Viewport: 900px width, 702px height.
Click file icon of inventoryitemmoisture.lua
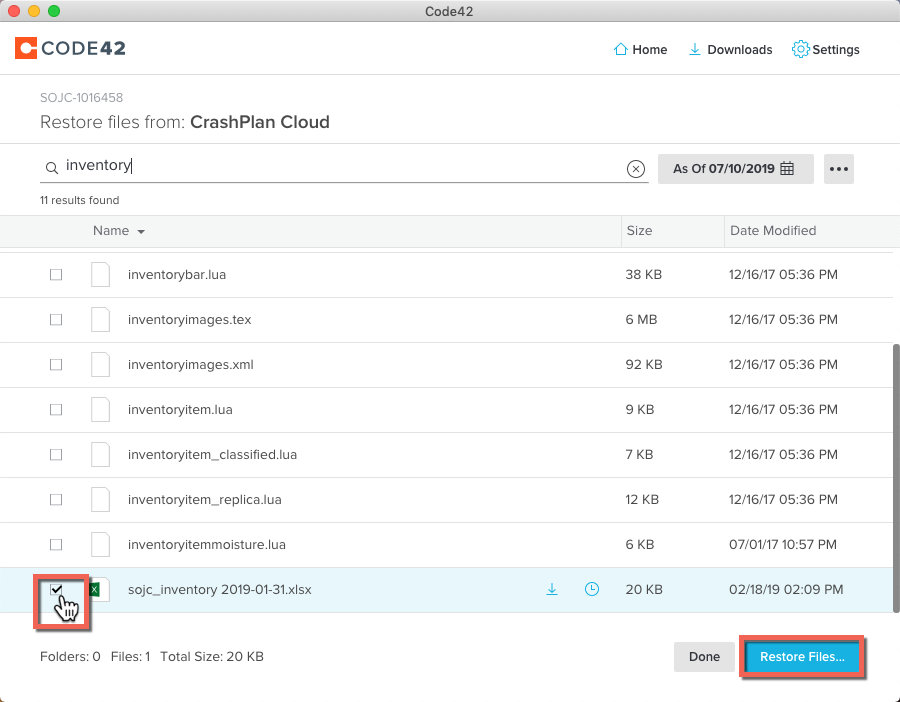100,544
